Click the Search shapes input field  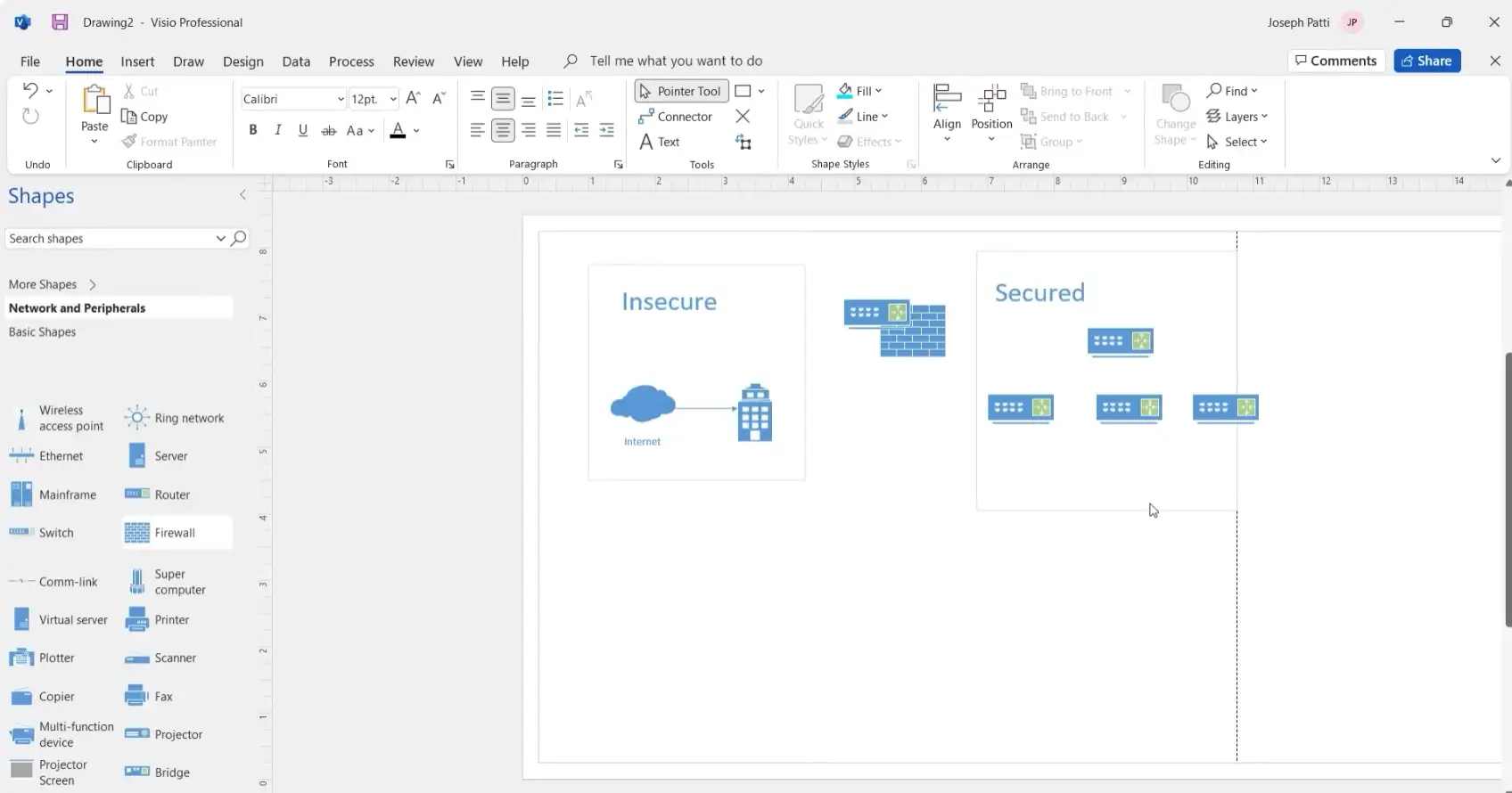(107, 239)
